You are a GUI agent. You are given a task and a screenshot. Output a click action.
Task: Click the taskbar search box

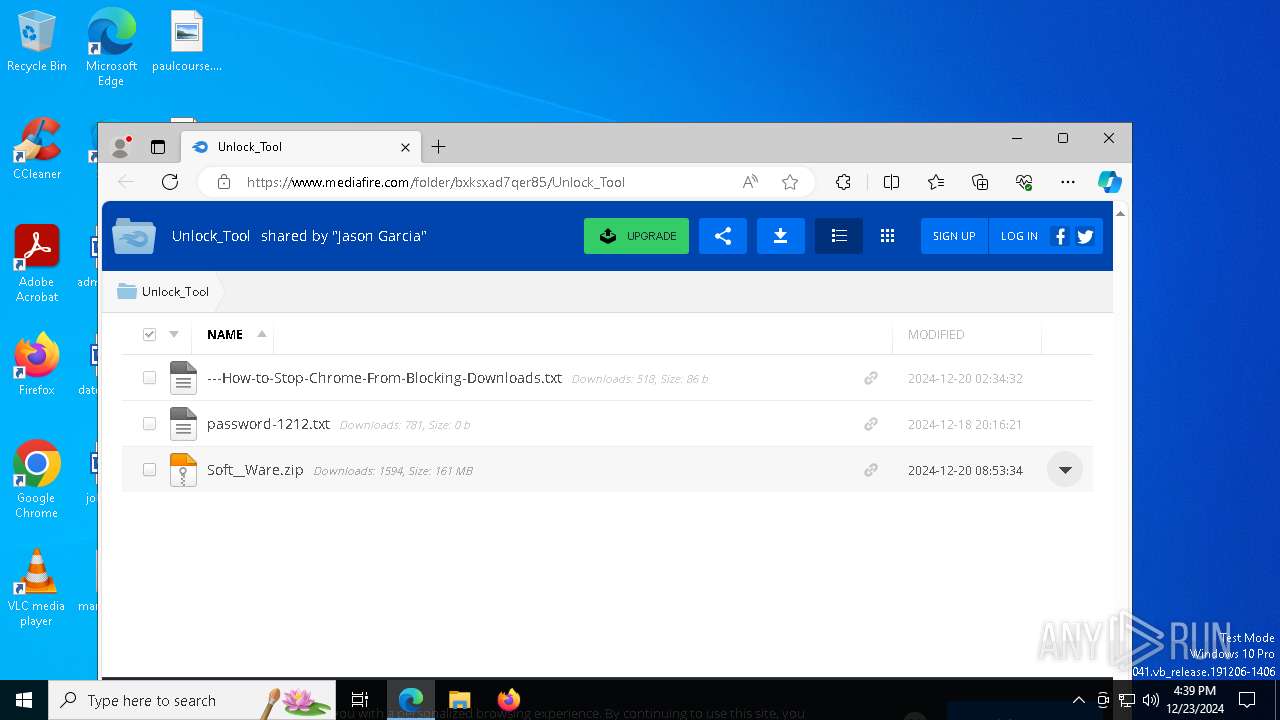(x=192, y=700)
